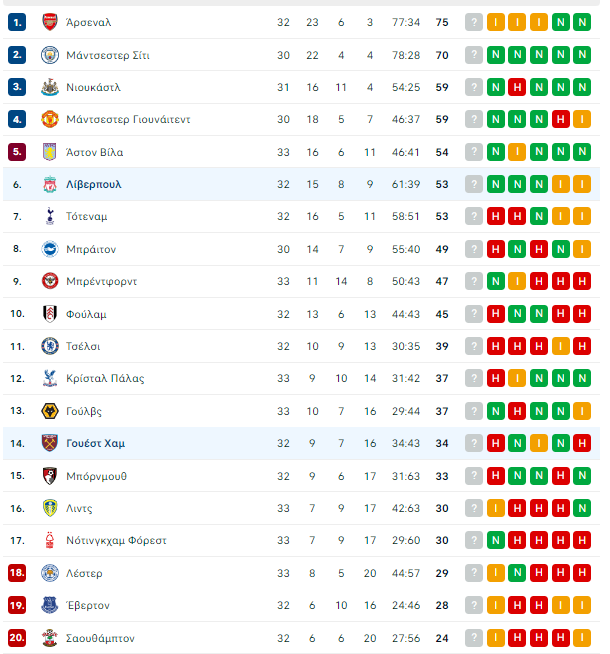Open the Μάντσεστερ Γιουνάιτεντ team link
610x654 pixels.
[x=128, y=120]
